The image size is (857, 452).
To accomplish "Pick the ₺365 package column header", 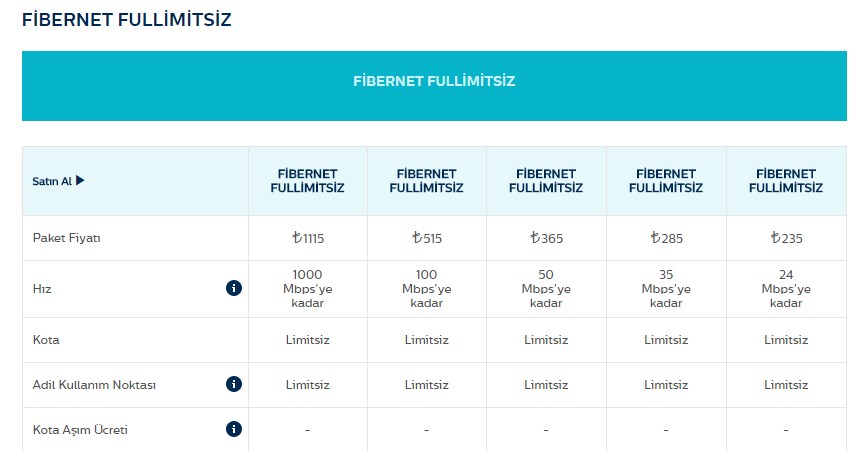I will [546, 181].
